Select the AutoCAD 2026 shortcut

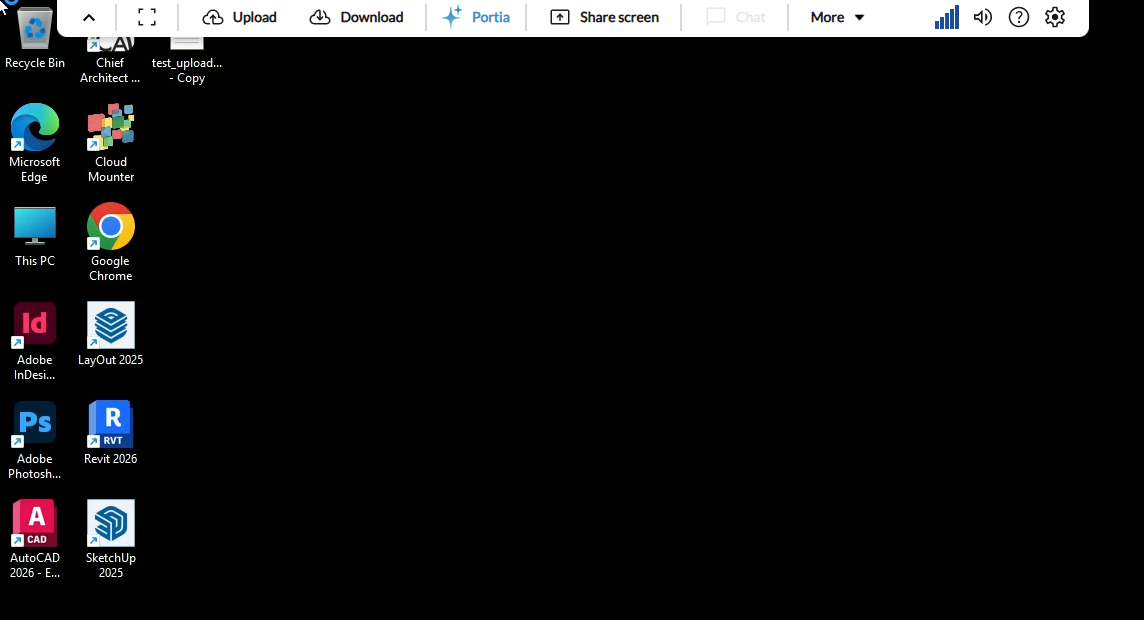34,539
